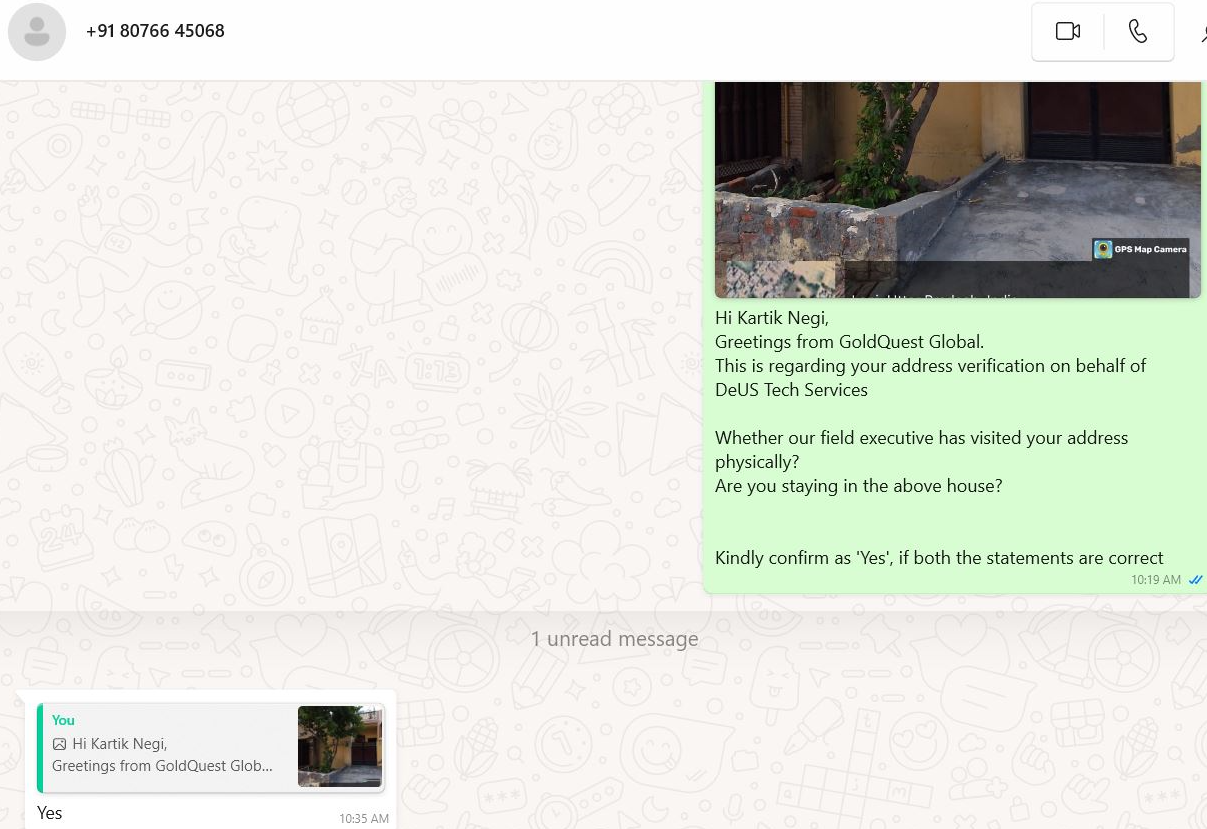The height and width of the screenshot is (829, 1207).
Task: Click 'Greetings from GoldQuest Global.' line
Action: 850,342
